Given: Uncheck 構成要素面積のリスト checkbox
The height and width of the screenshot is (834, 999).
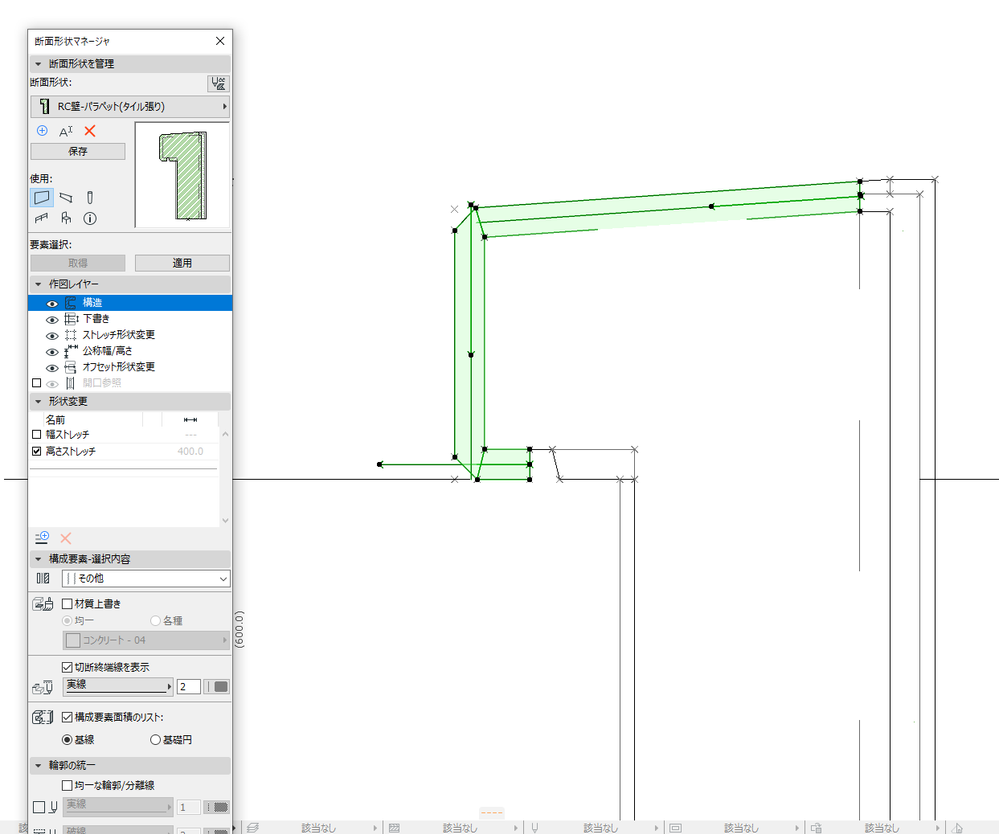Looking at the screenshot, I should 67,717.
